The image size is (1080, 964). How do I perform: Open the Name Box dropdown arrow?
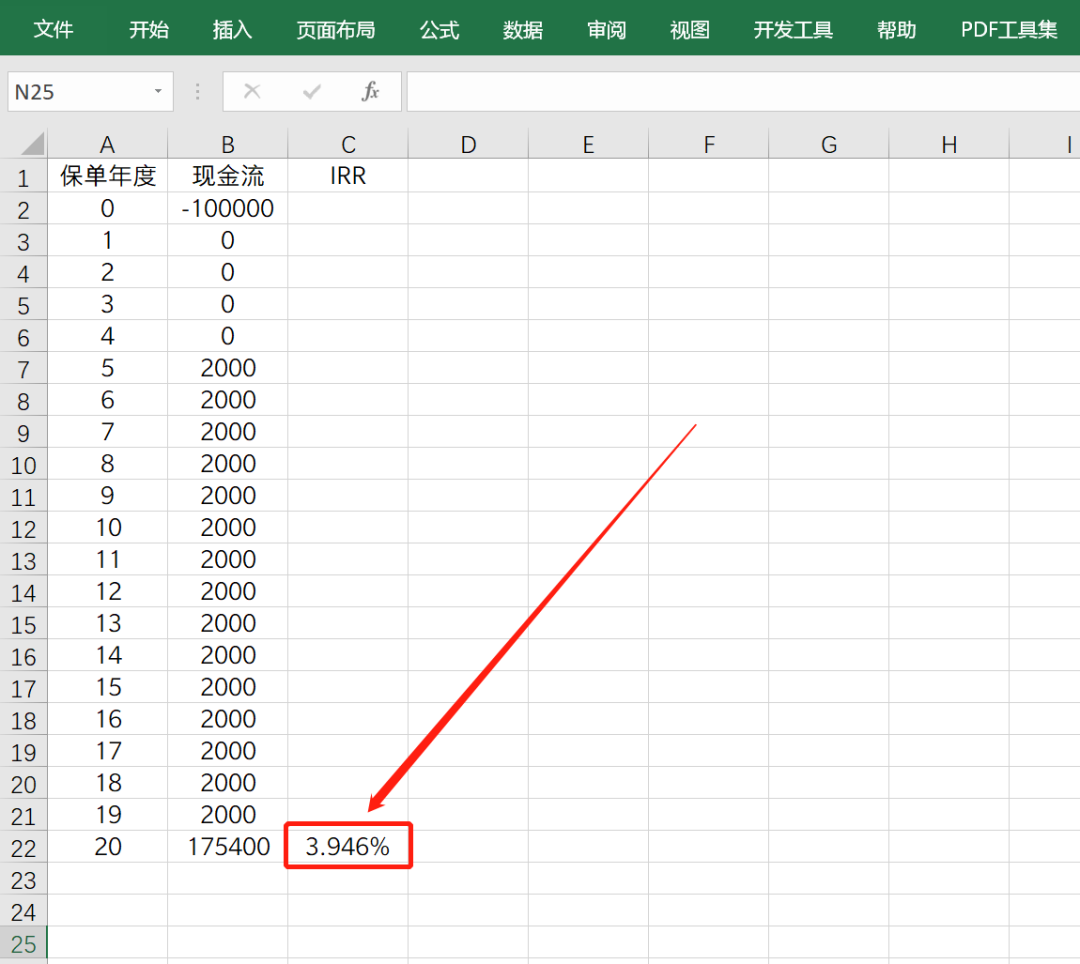tap(156, 91)
